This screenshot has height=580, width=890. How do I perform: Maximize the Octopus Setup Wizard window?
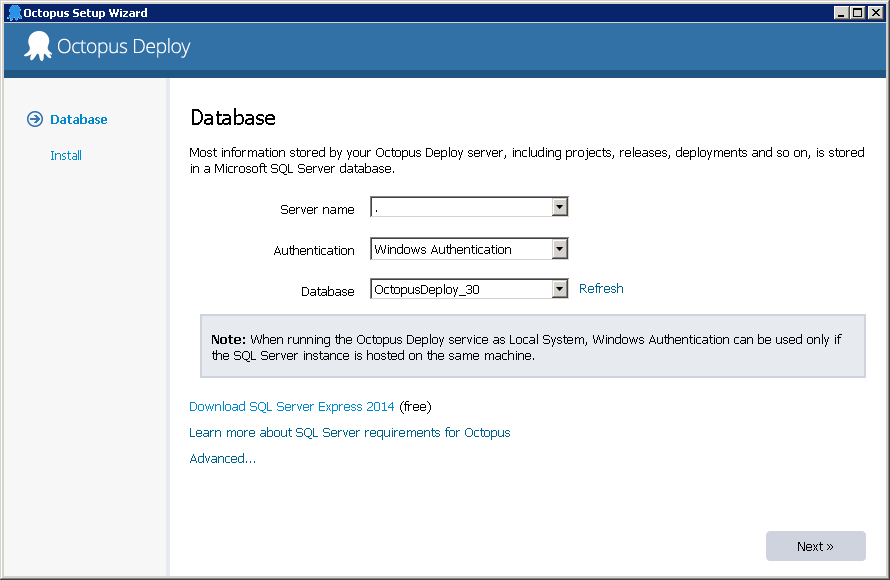pos(856,13)
